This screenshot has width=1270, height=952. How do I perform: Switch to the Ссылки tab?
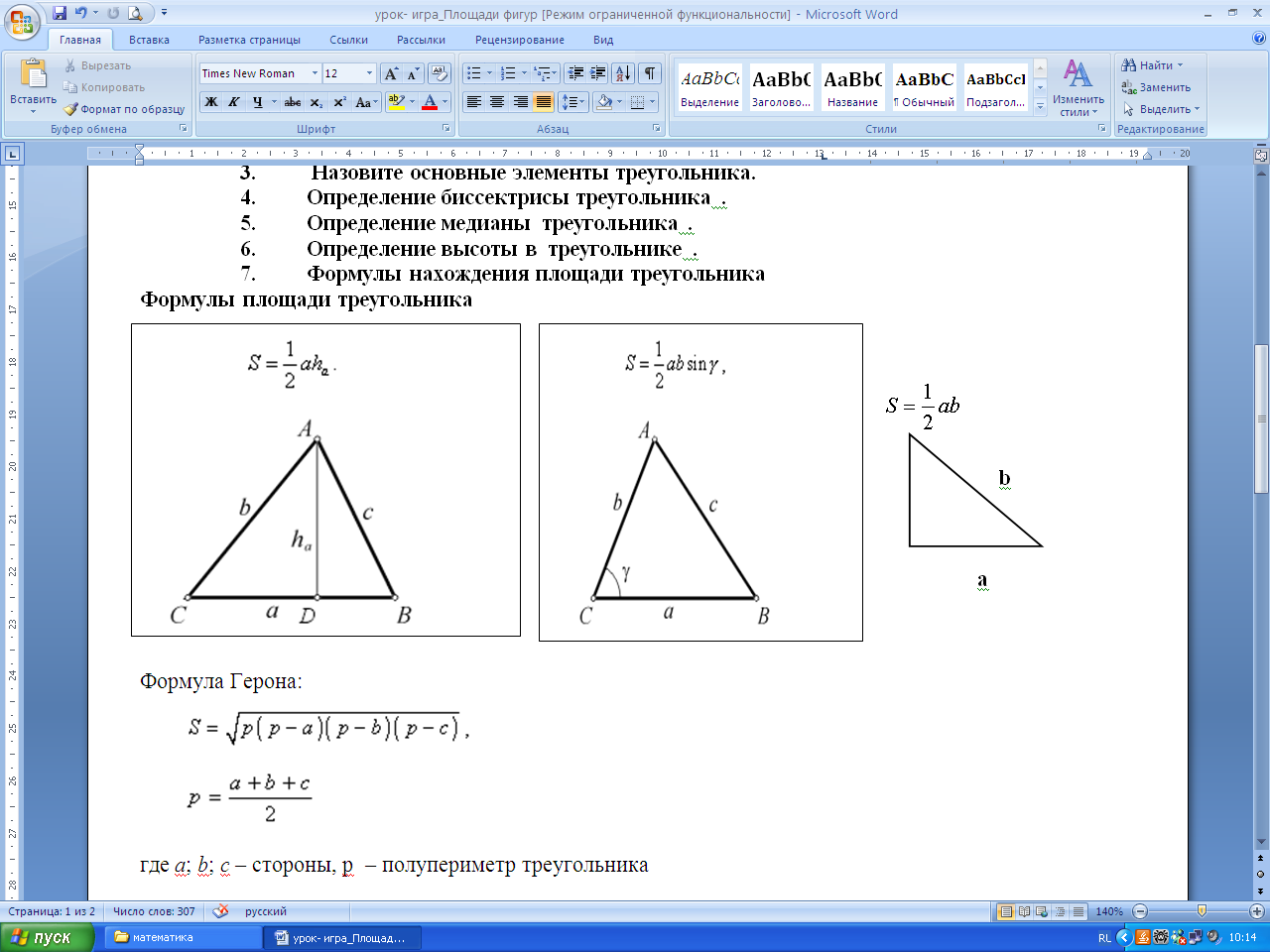point(348,40)
